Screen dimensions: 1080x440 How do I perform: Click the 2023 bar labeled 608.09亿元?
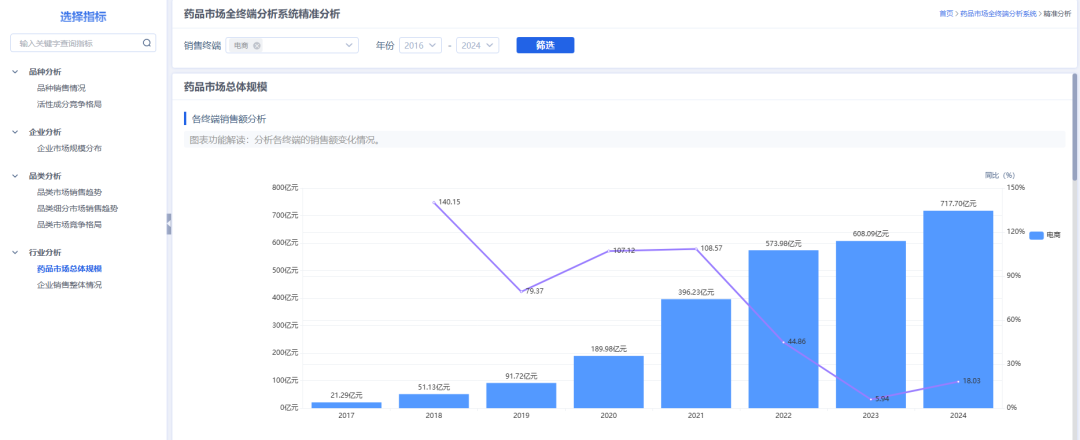(x=871, y=324)
